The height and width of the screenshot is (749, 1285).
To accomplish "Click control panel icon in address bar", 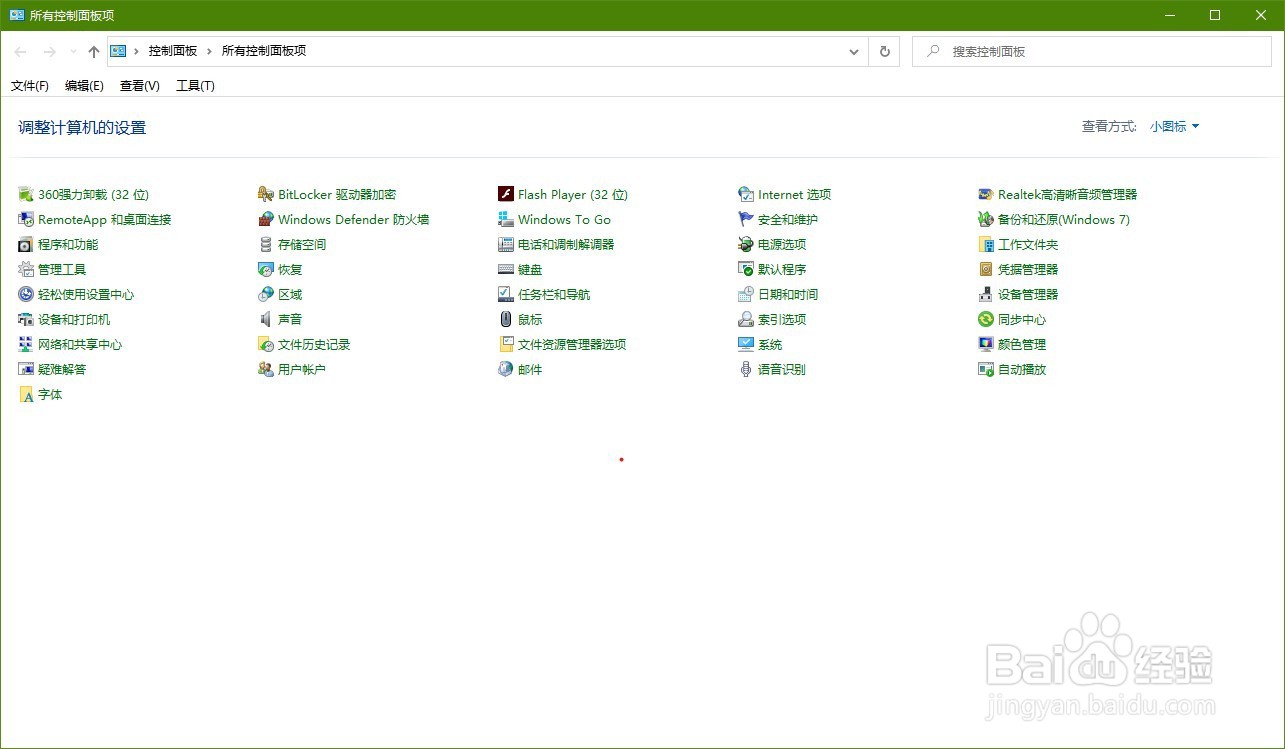I will point(118,51).
